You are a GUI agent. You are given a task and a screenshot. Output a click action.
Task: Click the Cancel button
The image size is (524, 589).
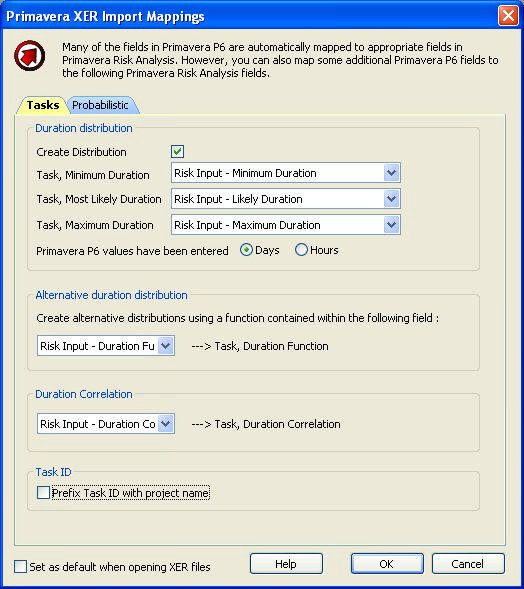tap(468, 564)
